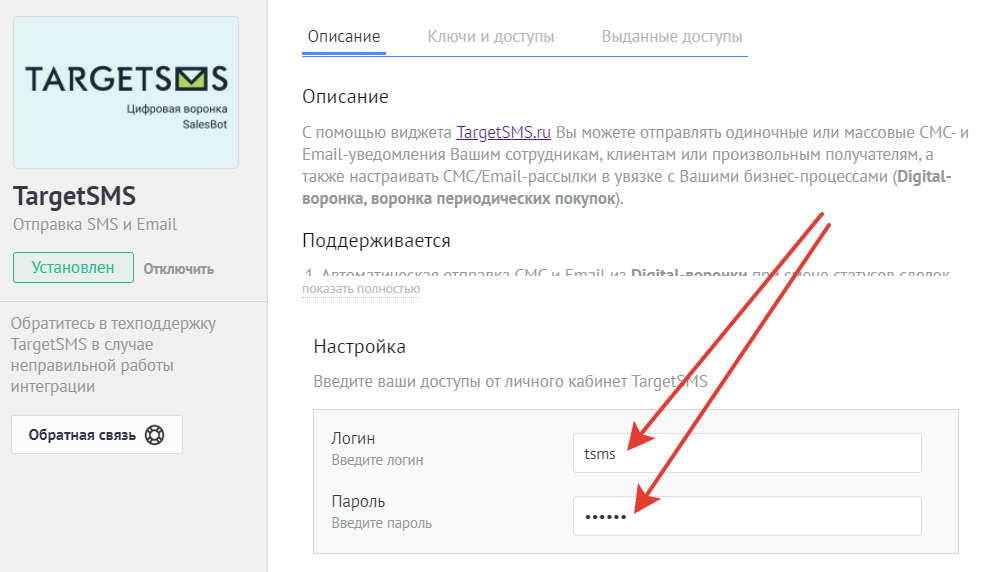984x572 pixels.
Task: Open the Описание tab
Action: (x=343, y=36)
